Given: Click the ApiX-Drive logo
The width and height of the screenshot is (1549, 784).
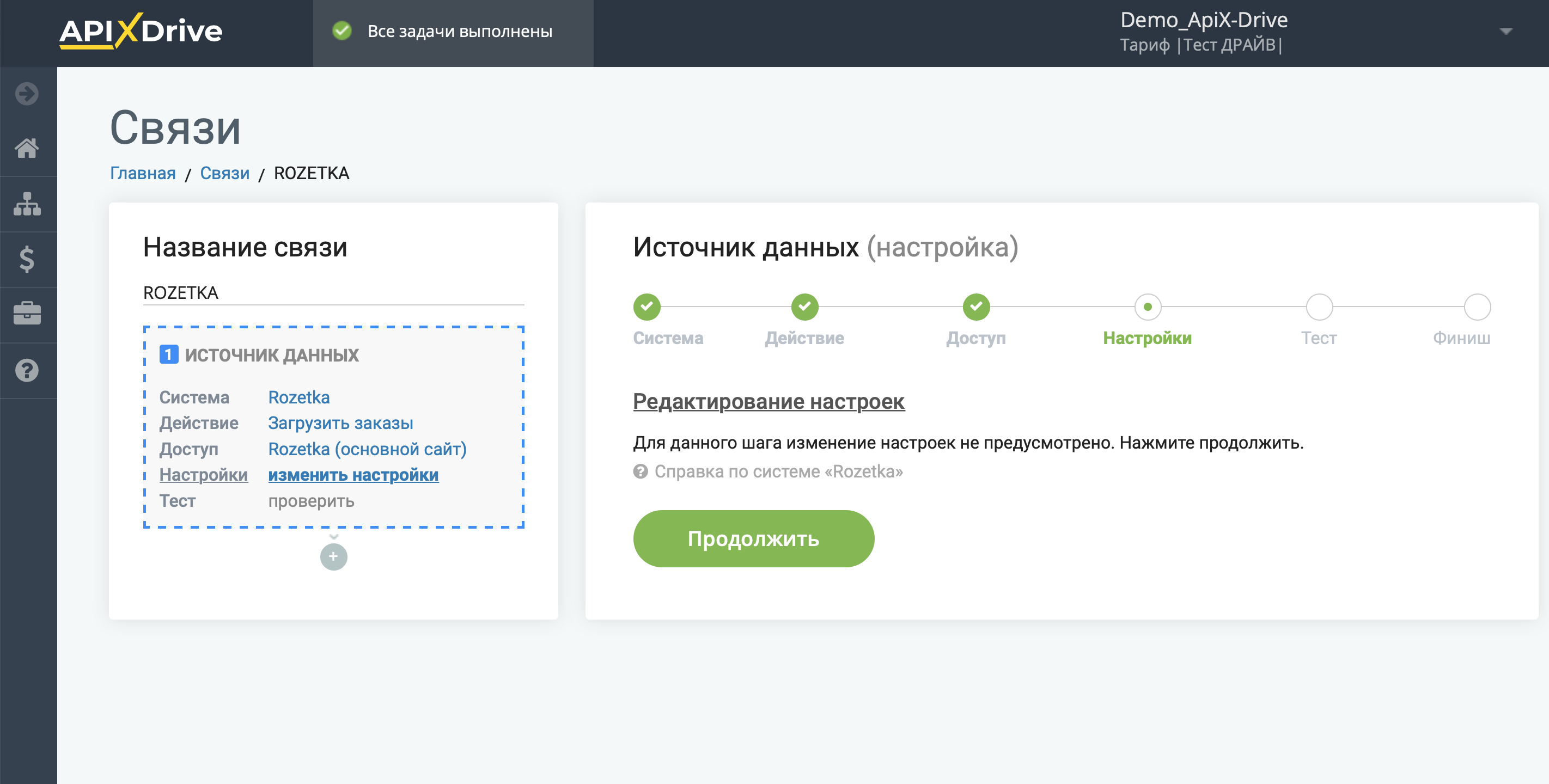Looking at the screenshot, I should pos(141,31).
